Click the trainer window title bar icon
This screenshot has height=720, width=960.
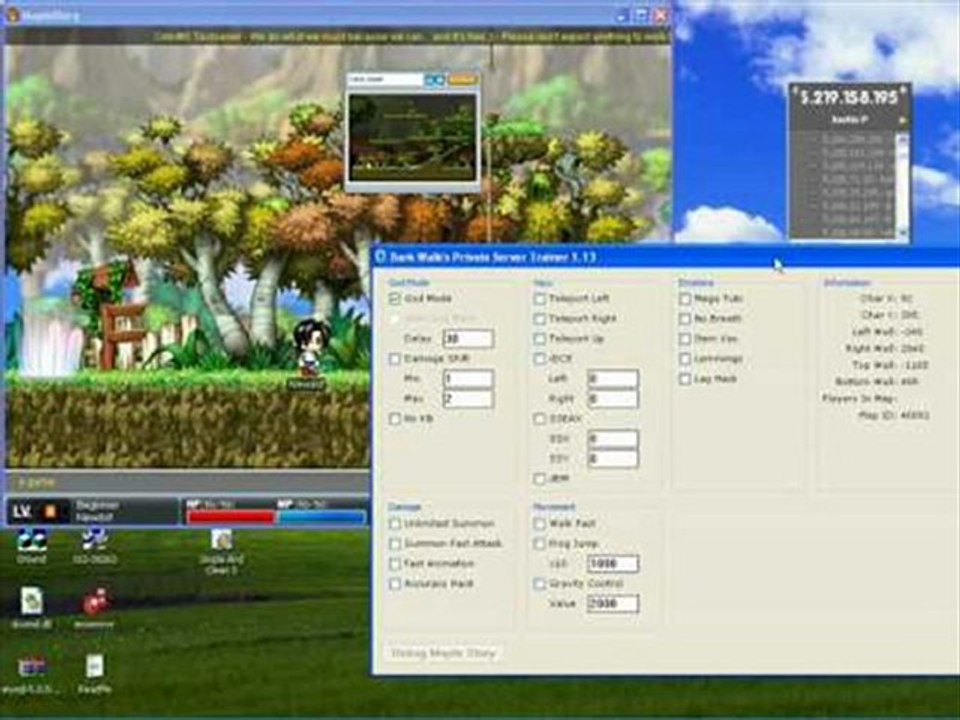380,257
